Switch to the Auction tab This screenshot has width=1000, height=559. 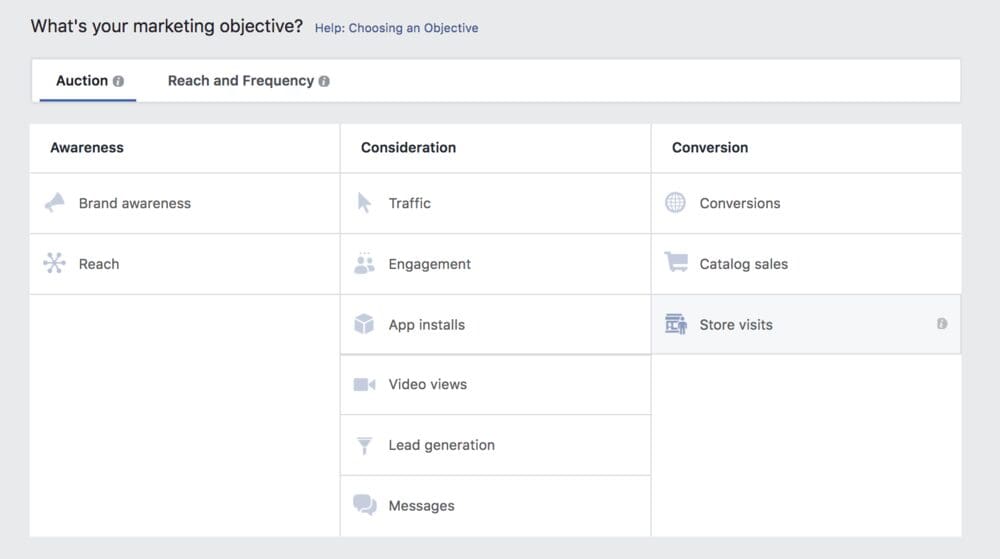(x=88, y=81)
